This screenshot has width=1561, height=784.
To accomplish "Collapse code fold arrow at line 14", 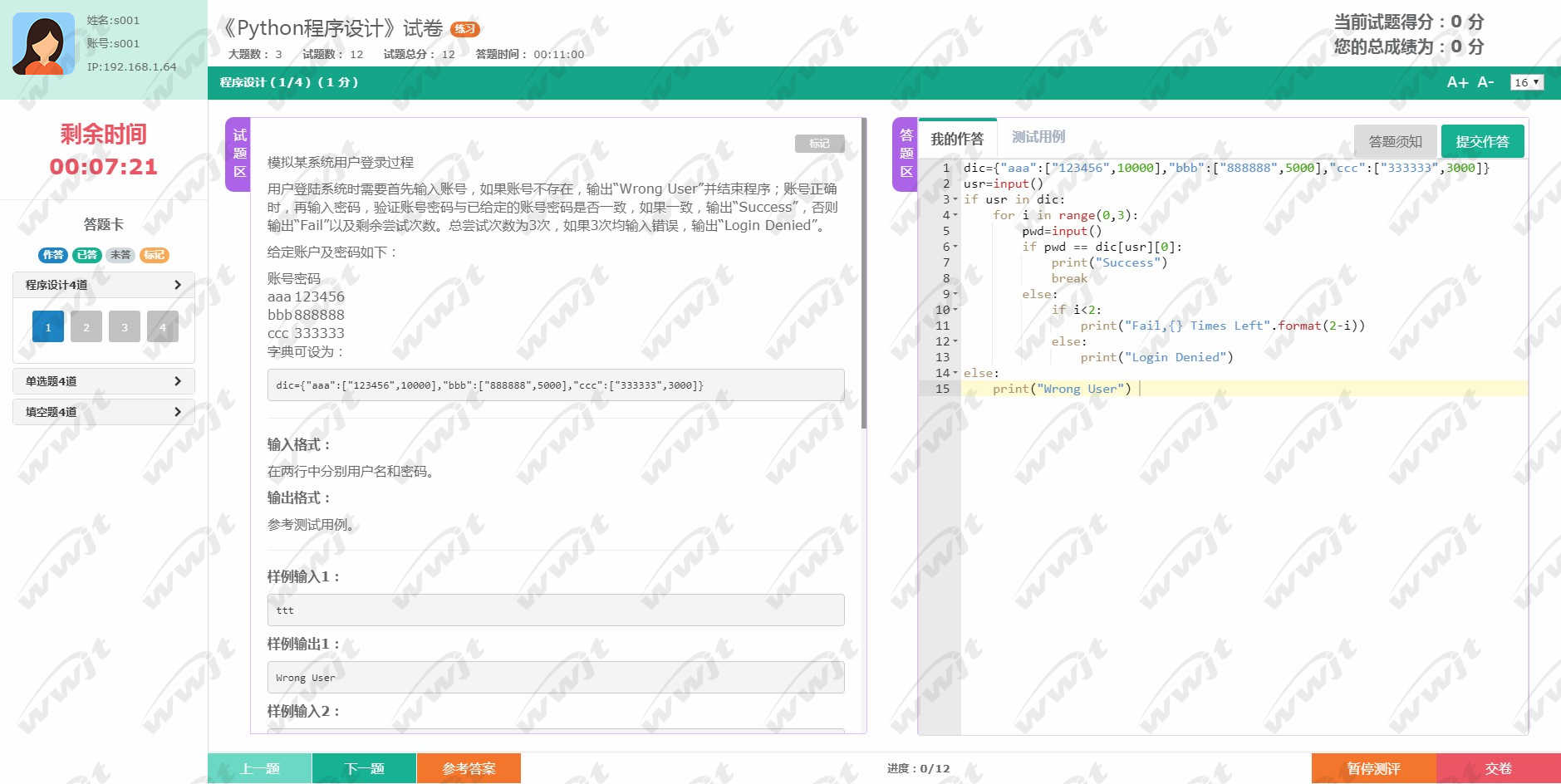I will (955, 373).
